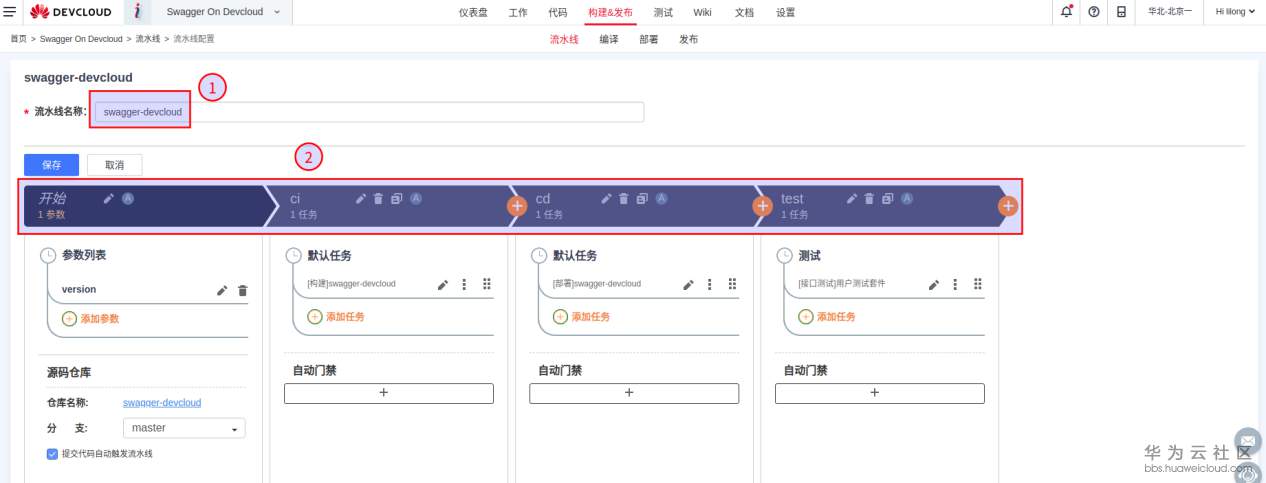Open the hamburger menu next to DEVCLOUD
The height and width of the screenshot is (483, 1266).
(x=9, y=12)
